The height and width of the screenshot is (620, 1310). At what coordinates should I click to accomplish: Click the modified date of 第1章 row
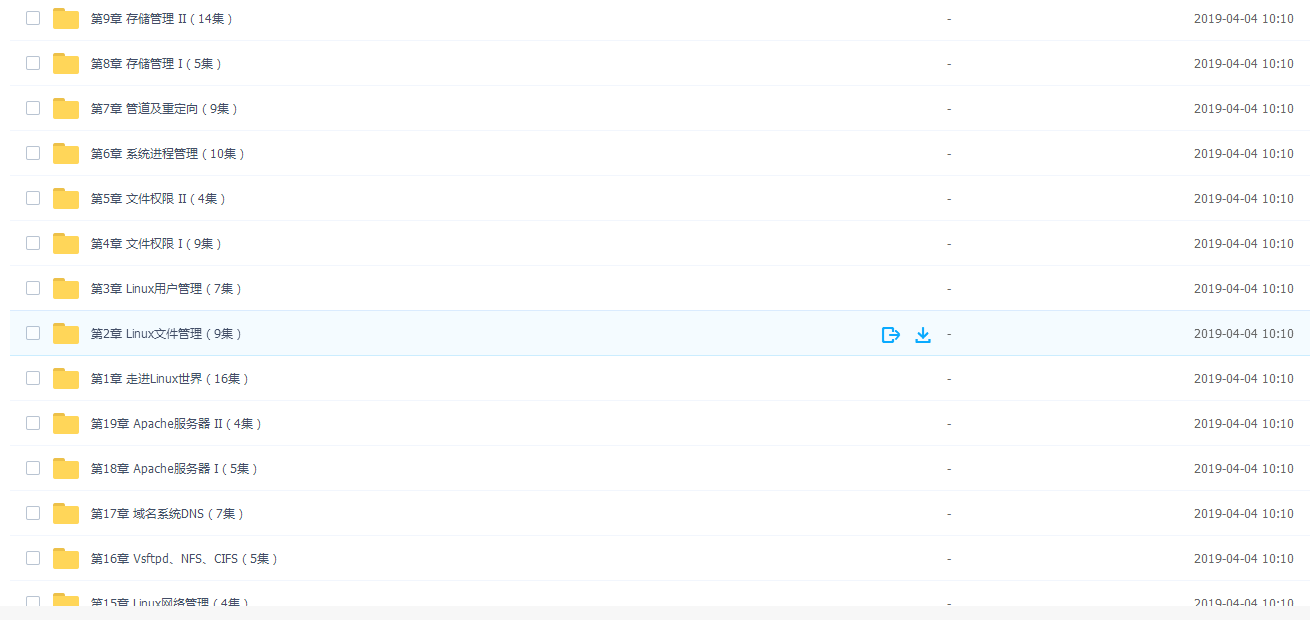click(1243, 379)
